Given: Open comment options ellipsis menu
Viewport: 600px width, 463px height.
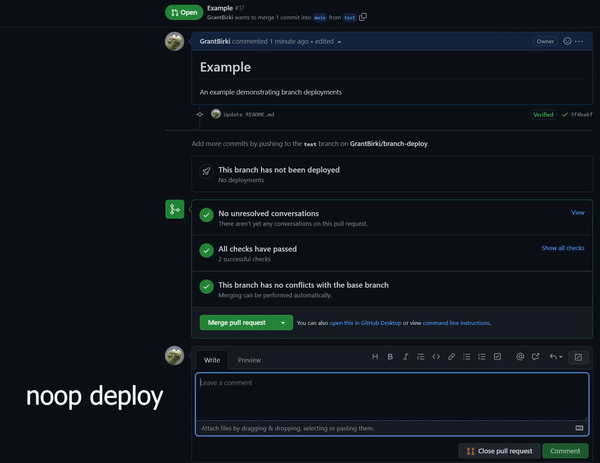Looking at the screenshot, I should coord(579,41).
